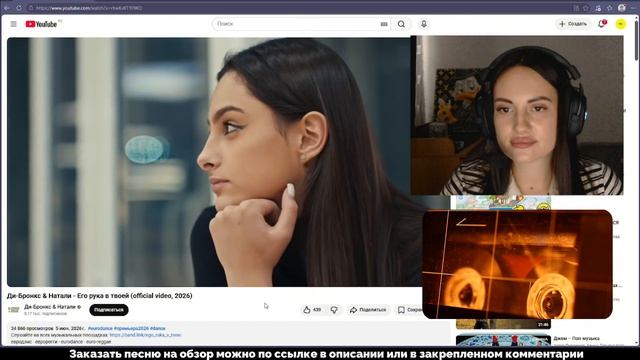Expand the video description box

click(229, 334)
